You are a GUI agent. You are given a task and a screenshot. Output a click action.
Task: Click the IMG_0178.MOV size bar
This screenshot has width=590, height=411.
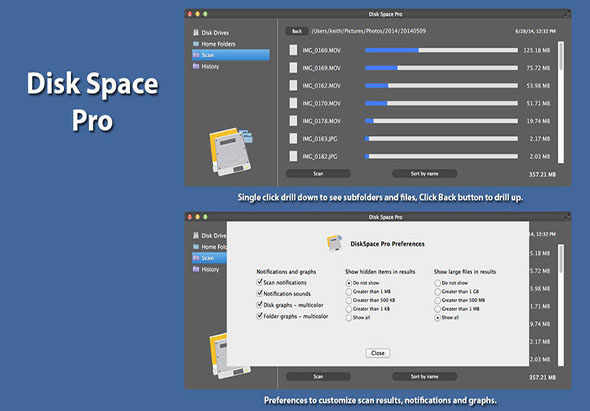441,121
